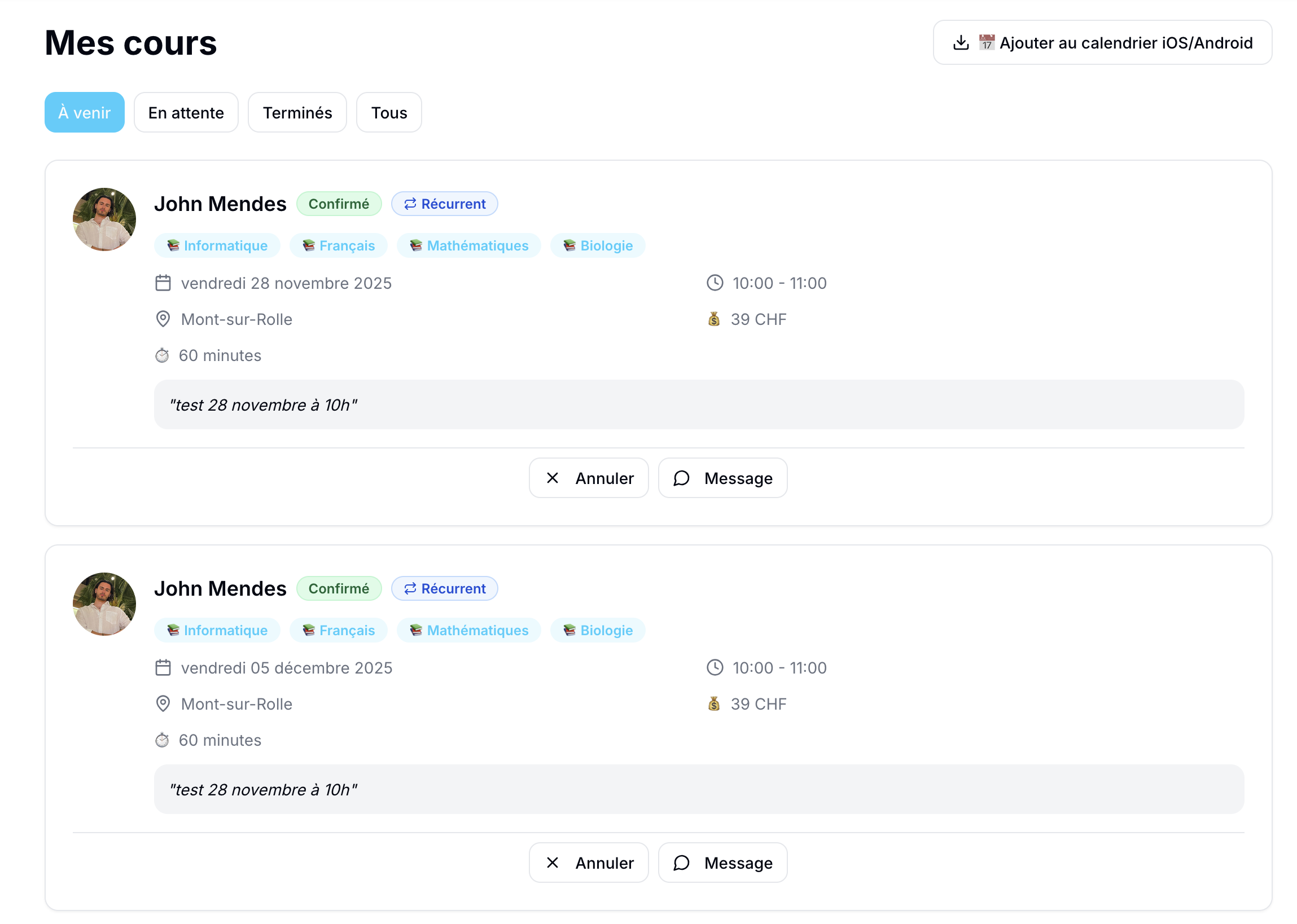1297x924 pixels.
Task: Click stopwatch icon in the 28 novembre card
Action: [162, 355]
